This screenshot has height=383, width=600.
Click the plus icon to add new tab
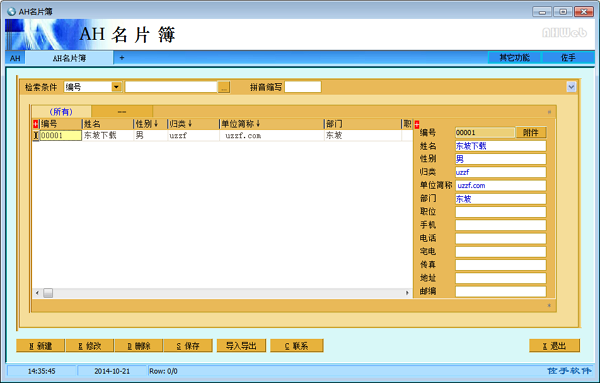(122, 58)
